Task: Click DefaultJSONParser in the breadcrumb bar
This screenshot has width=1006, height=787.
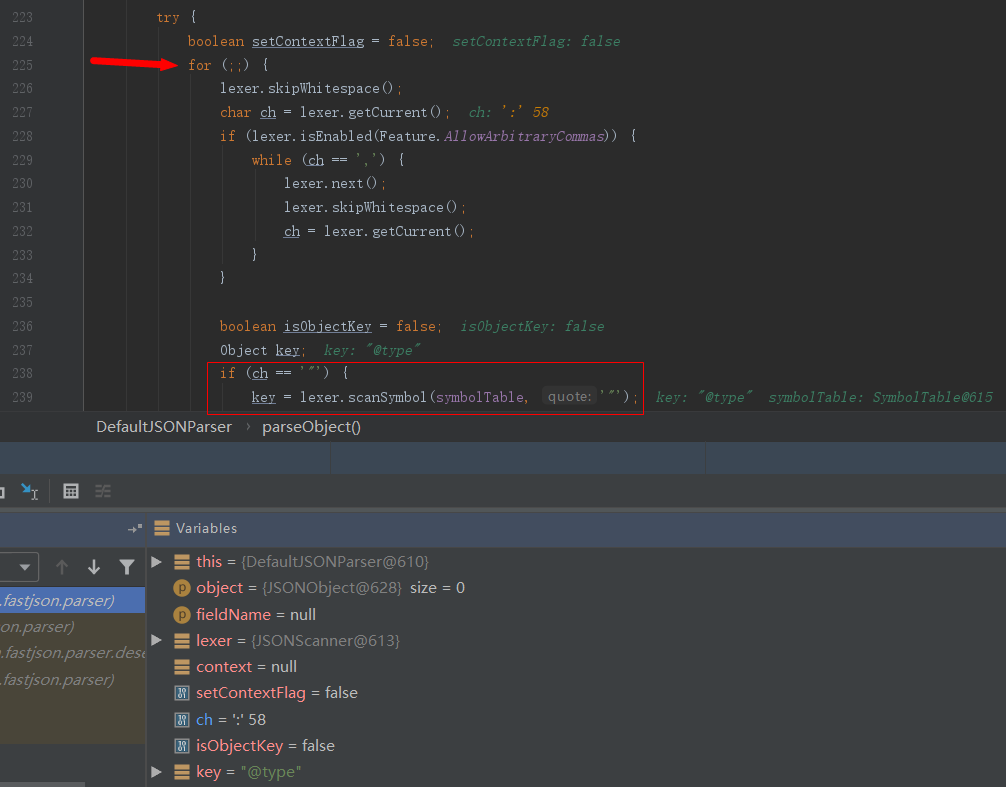Action: (164, 427)
